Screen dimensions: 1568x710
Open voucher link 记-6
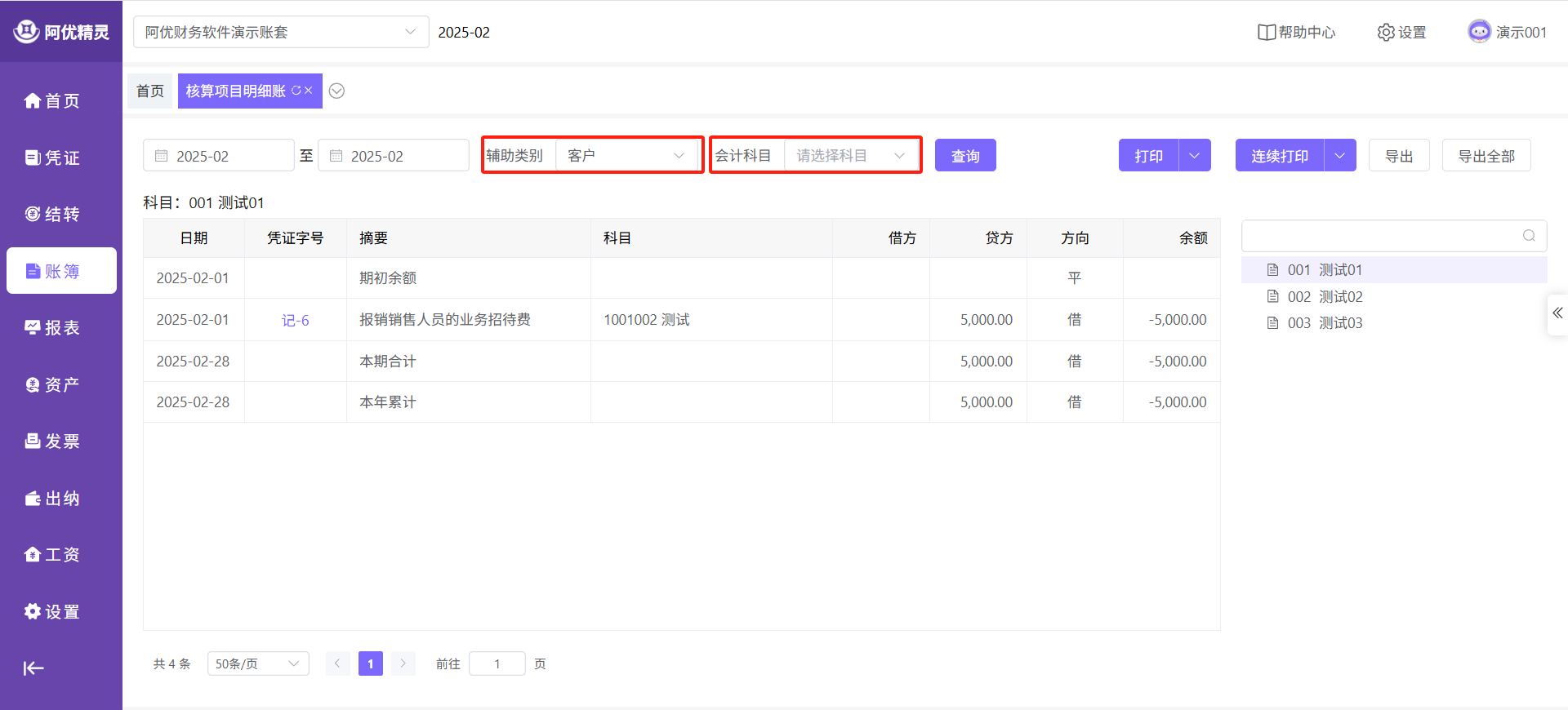coord(295,320)
